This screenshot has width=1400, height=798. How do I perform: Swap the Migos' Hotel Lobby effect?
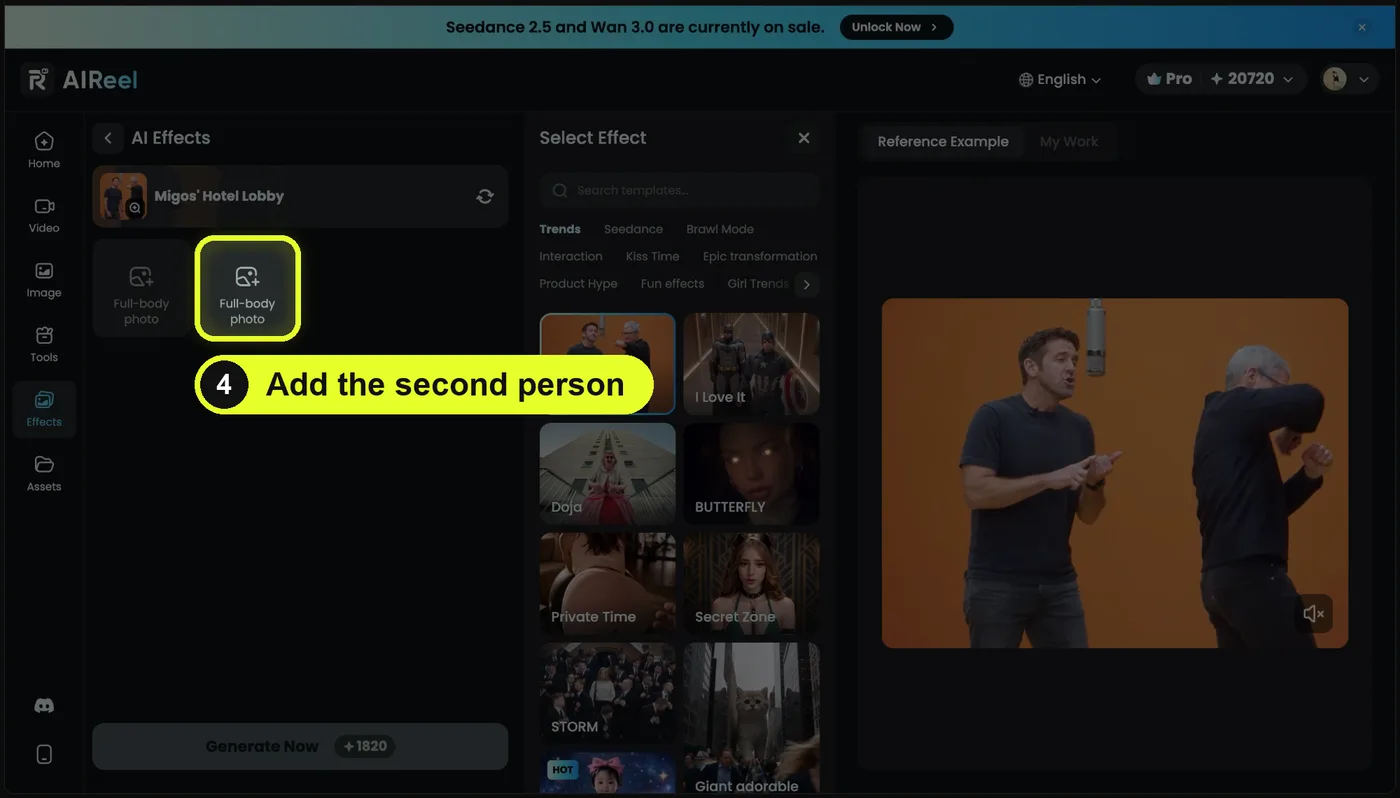pyautogui.click(x=485, y=196)
